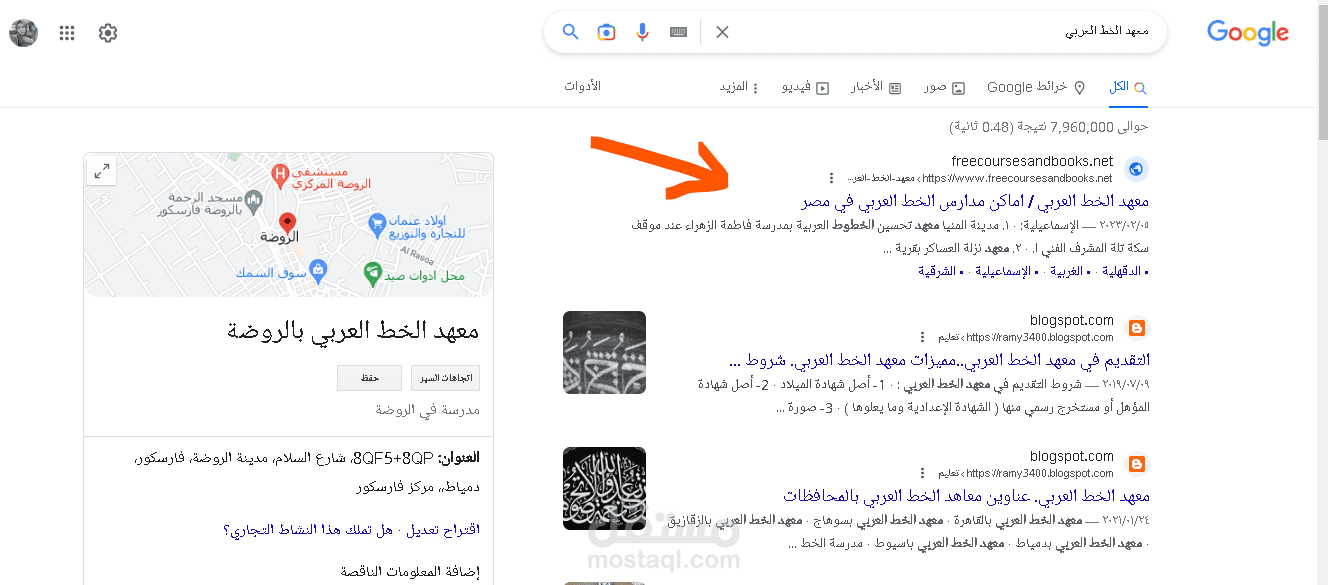The width and height of the screenshot is (1328, 585).
Task: Click اتجاهات السير directions button
Action: 446,378
